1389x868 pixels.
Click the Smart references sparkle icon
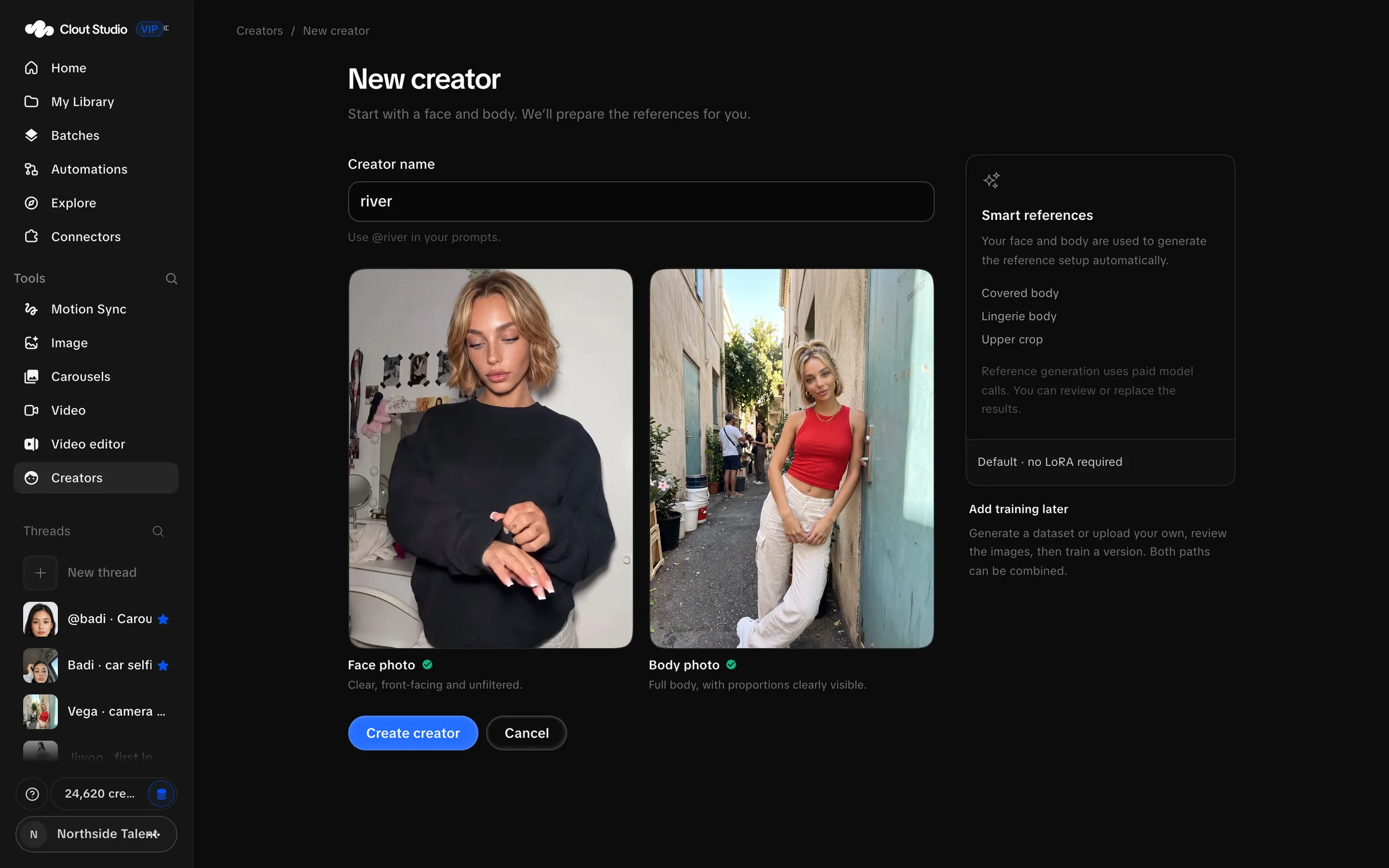click(991, 181)
